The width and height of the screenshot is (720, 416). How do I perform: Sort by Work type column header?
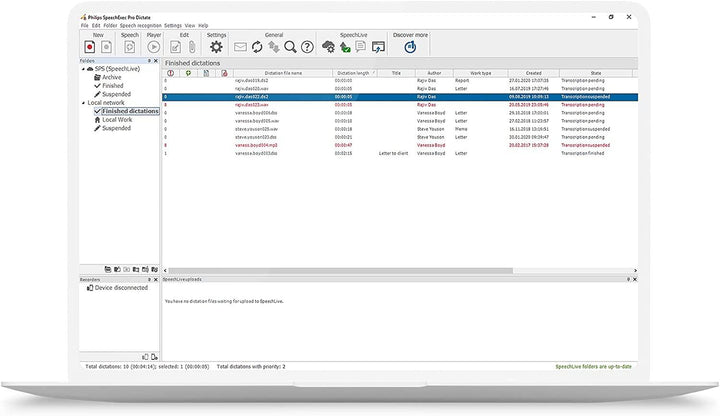[x=481, y=73]
